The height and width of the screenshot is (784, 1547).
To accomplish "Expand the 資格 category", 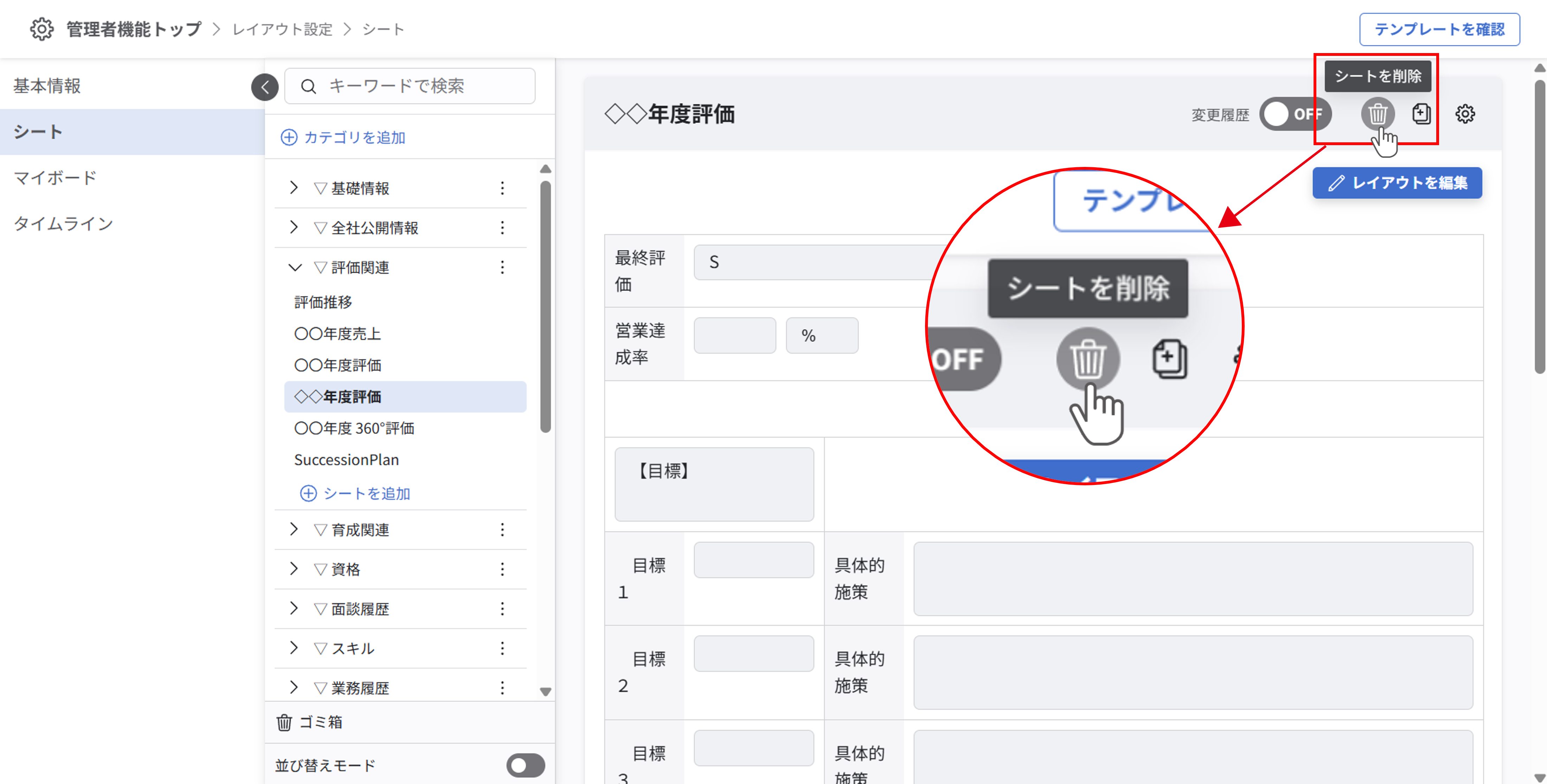I will [294, 569].
